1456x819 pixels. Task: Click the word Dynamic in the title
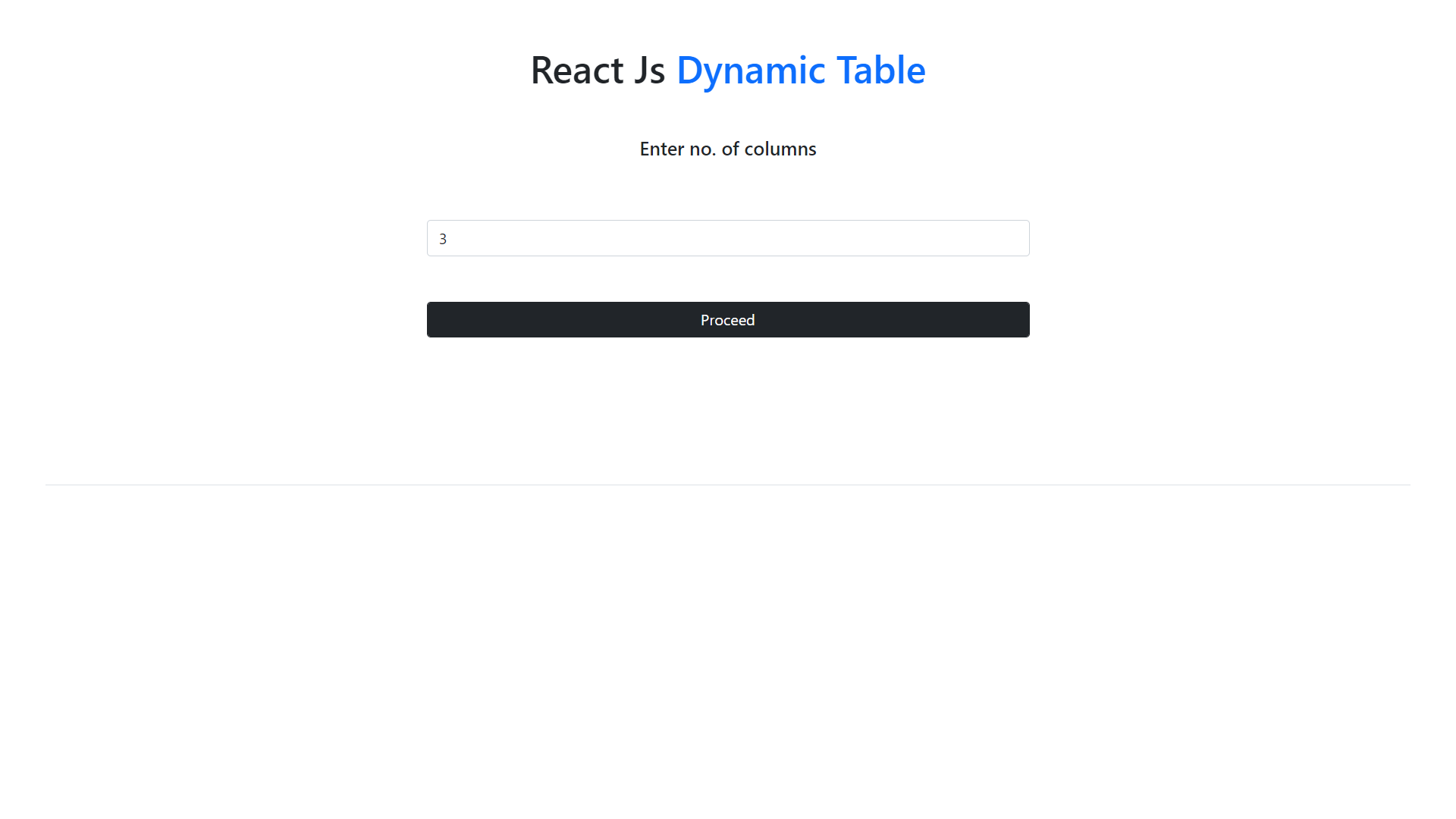(x=751, y=70)
